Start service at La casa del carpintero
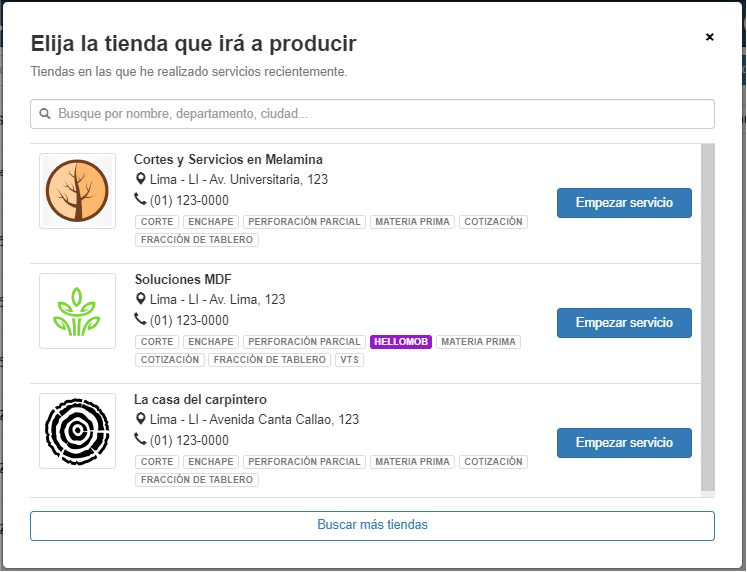This screenshot has width=747, height=572. pos(624,443)
